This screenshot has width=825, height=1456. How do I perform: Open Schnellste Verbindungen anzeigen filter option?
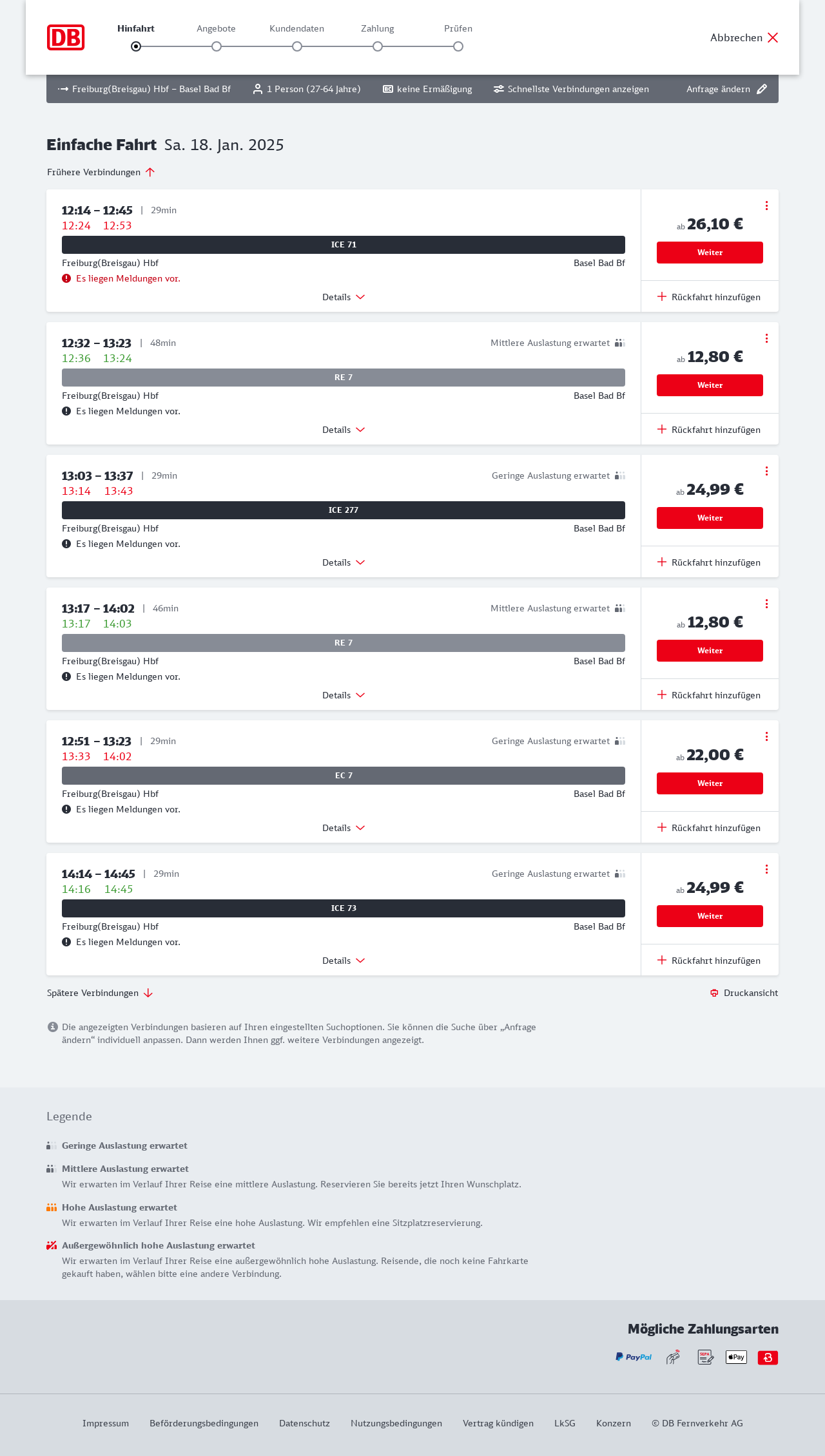pyautogui.click(x=571, y=89)
